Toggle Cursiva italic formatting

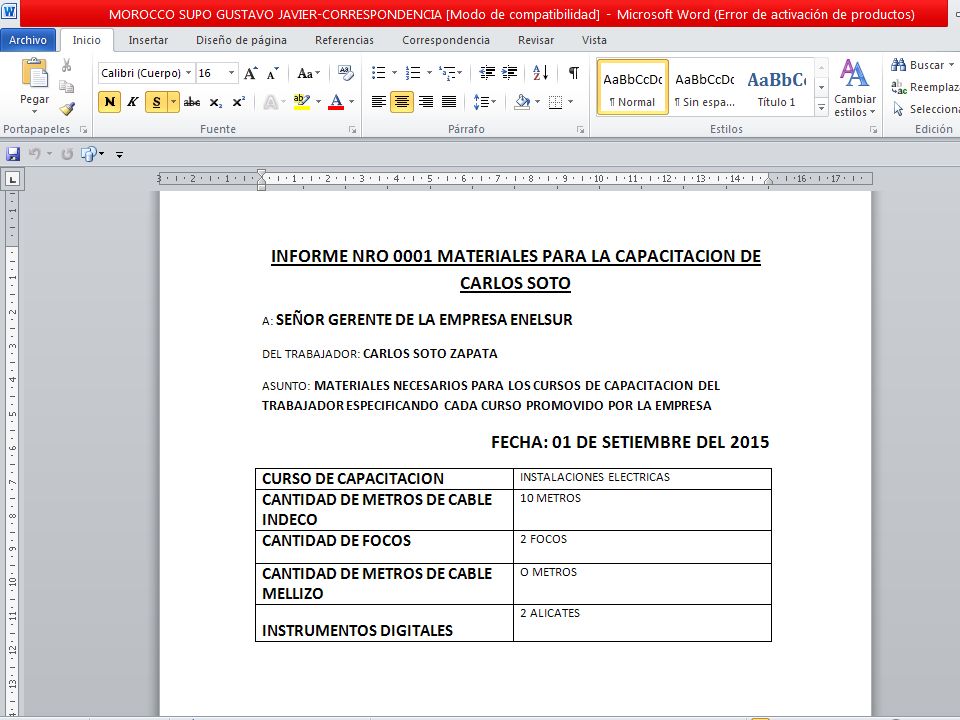click(132, 102)
